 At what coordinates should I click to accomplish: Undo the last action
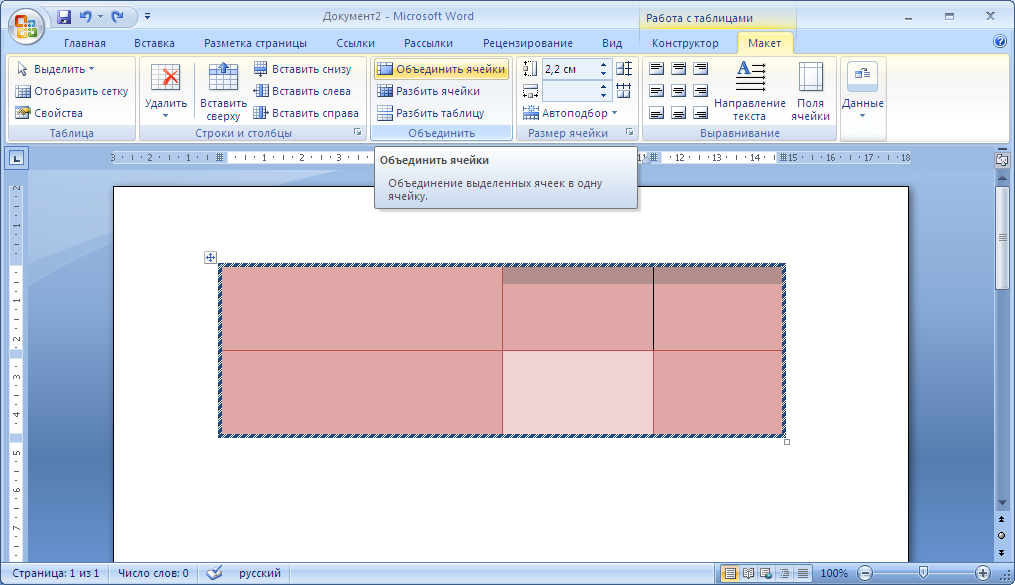pyautogui.click(x=85, y=17)
